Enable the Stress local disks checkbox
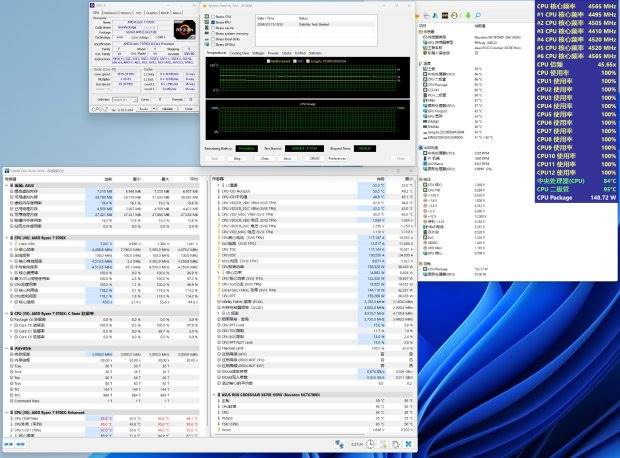 (213, 39)
